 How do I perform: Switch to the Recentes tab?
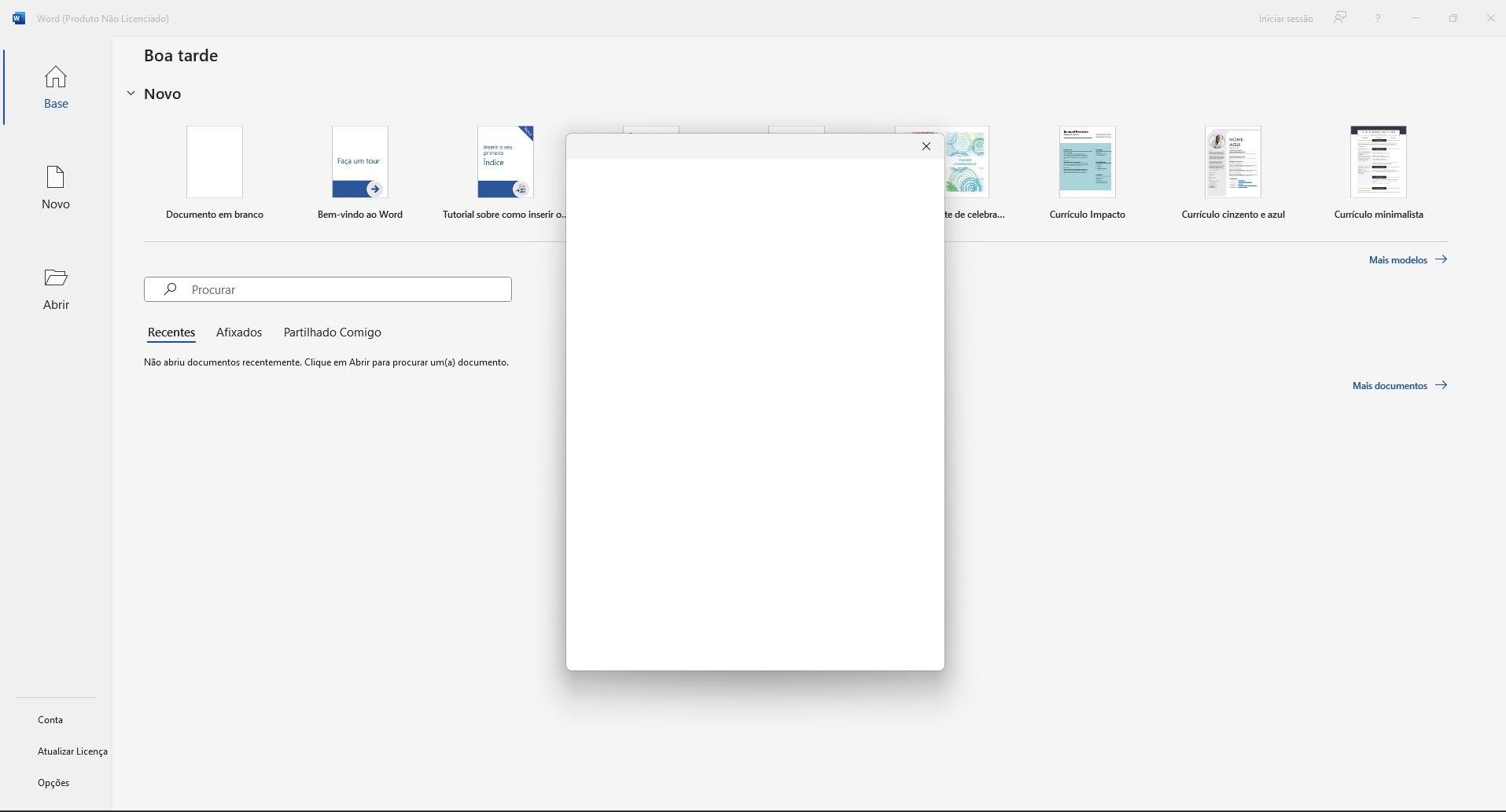(x=171, y=333)
